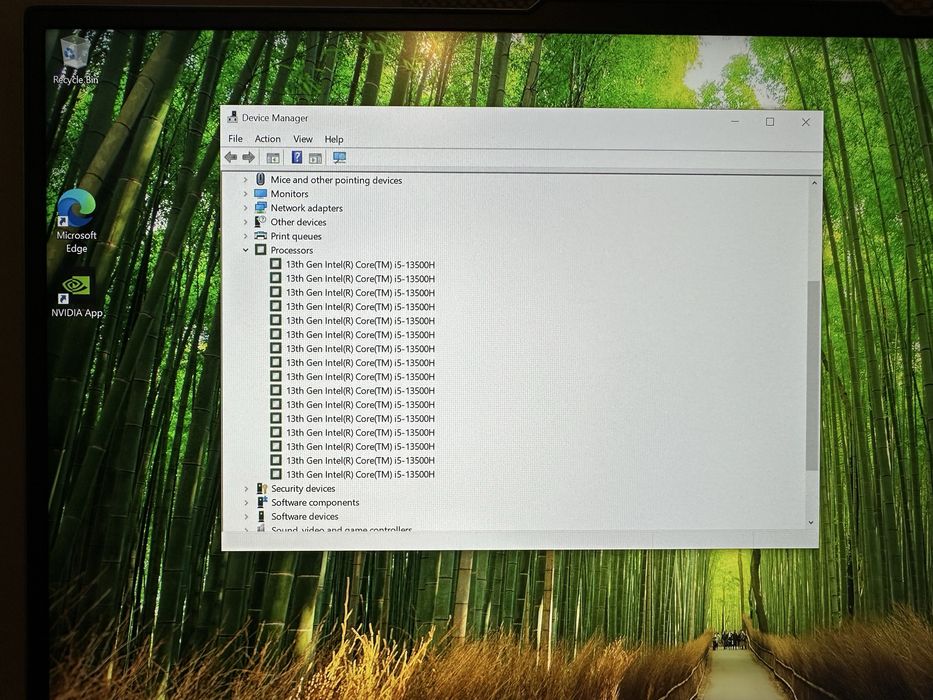Image resolution: width=933 pixels, height=700 pixels.
Task: Select the Other devices category icon
Action: [x=260, y=221]
